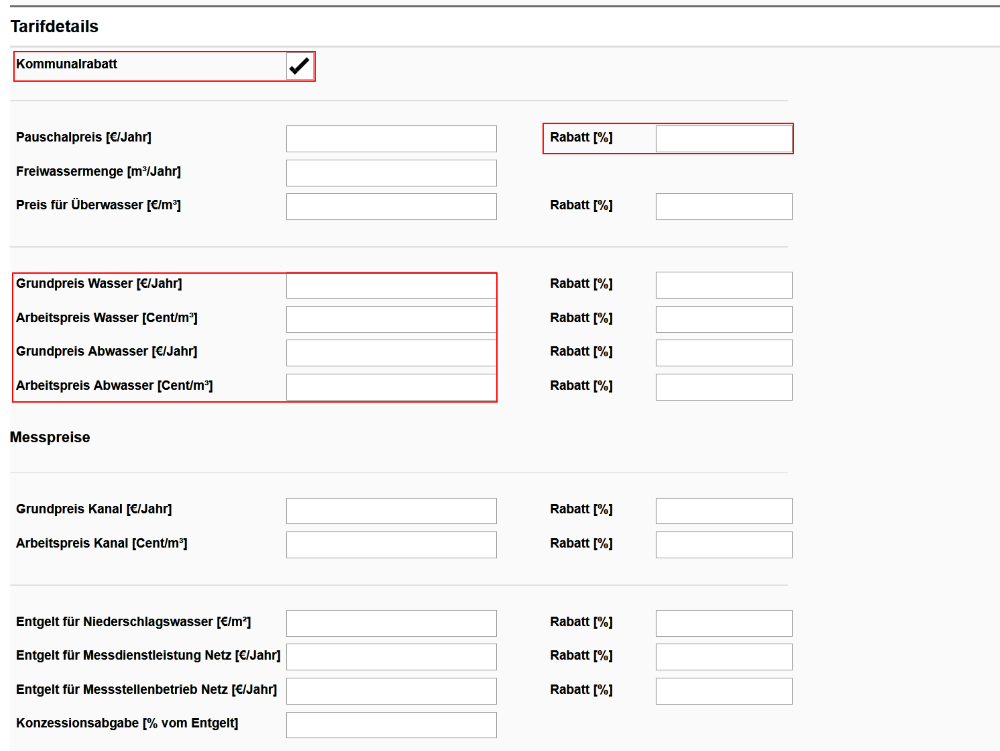Focus the Rabatt field for Grundpreis Wasser

tap(724, 285)
